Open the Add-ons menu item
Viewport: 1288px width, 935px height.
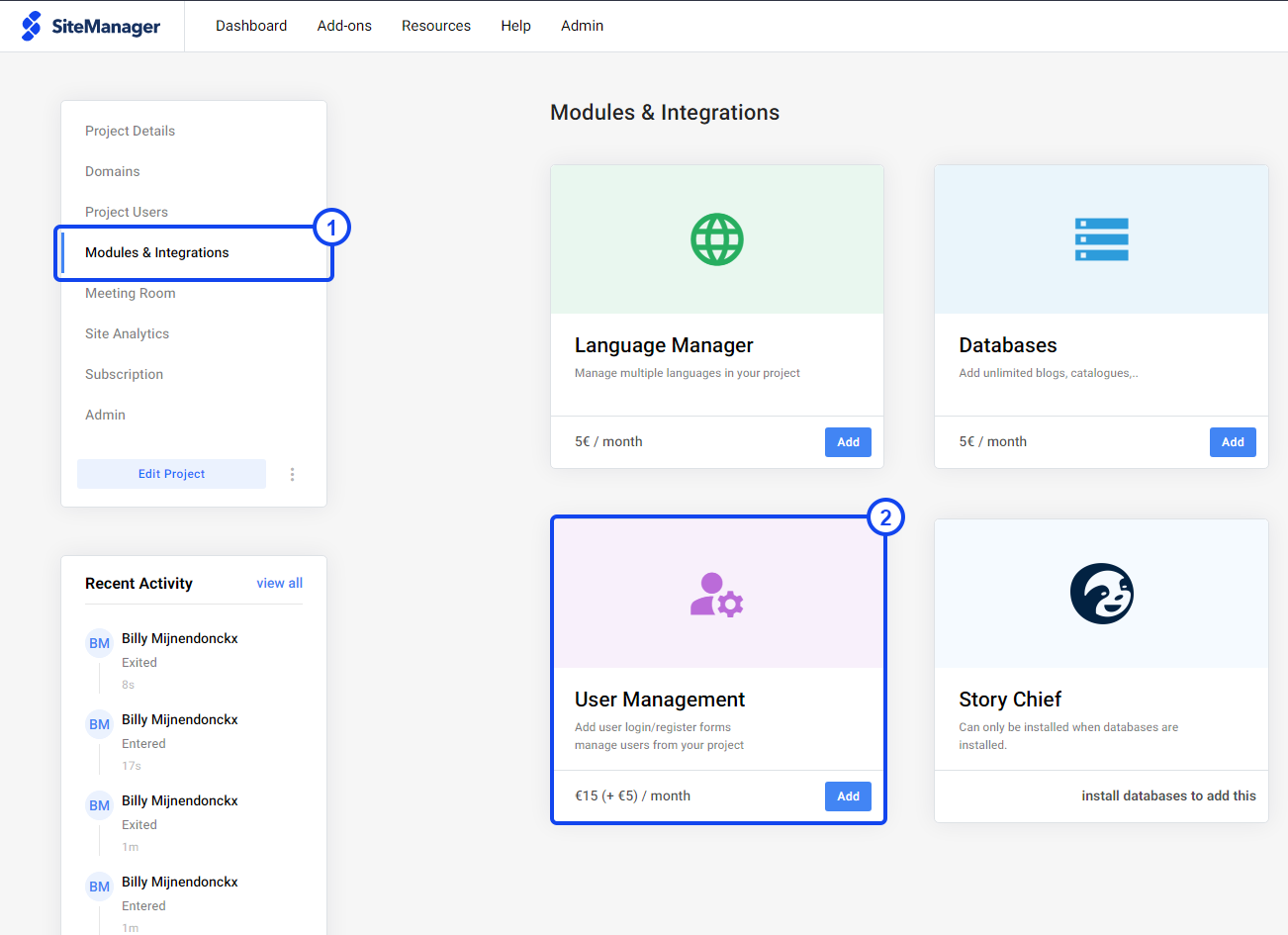pyautogui.click(x=344, y=26)
